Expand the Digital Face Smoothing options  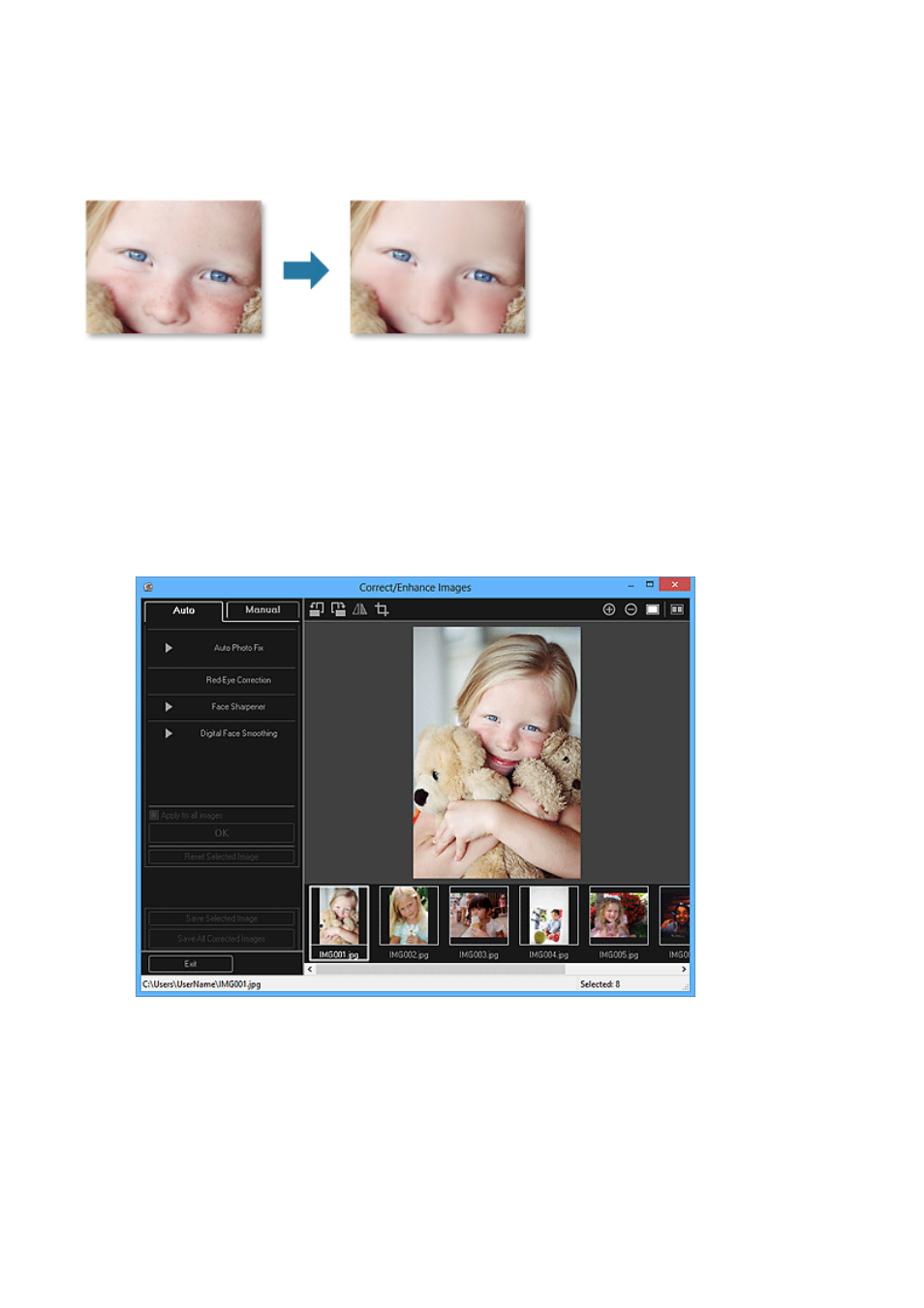tap(169, 733)
